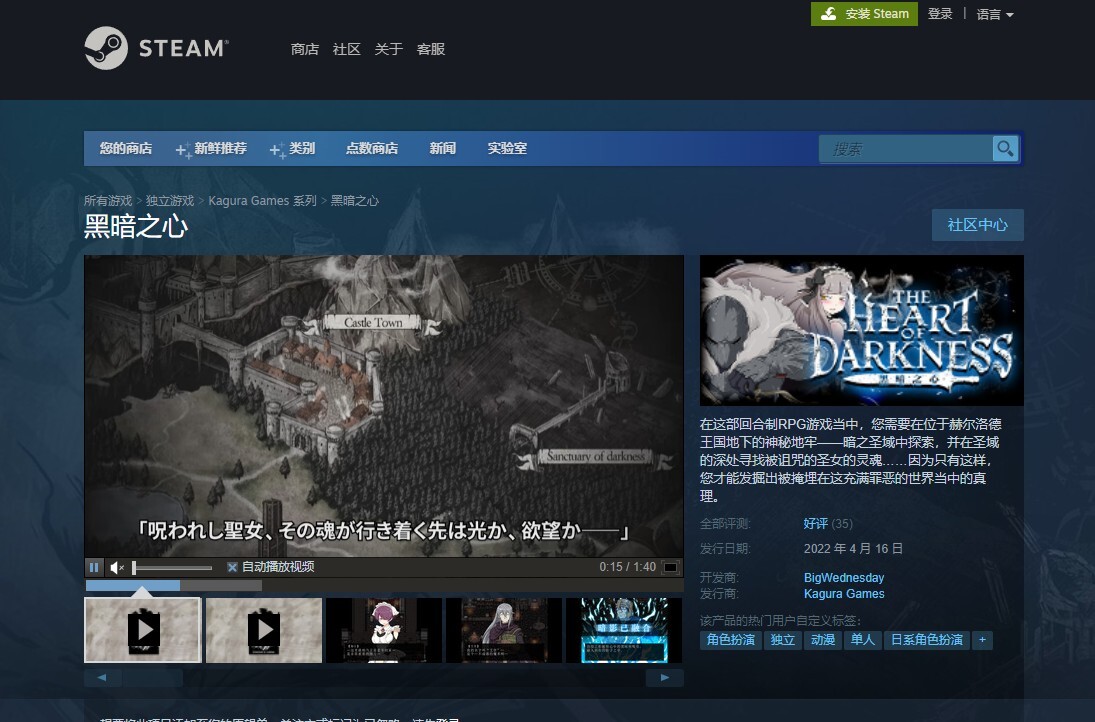Click the 安装 Steam button
The image size is (1095, 722).
(x=865, y=14)
